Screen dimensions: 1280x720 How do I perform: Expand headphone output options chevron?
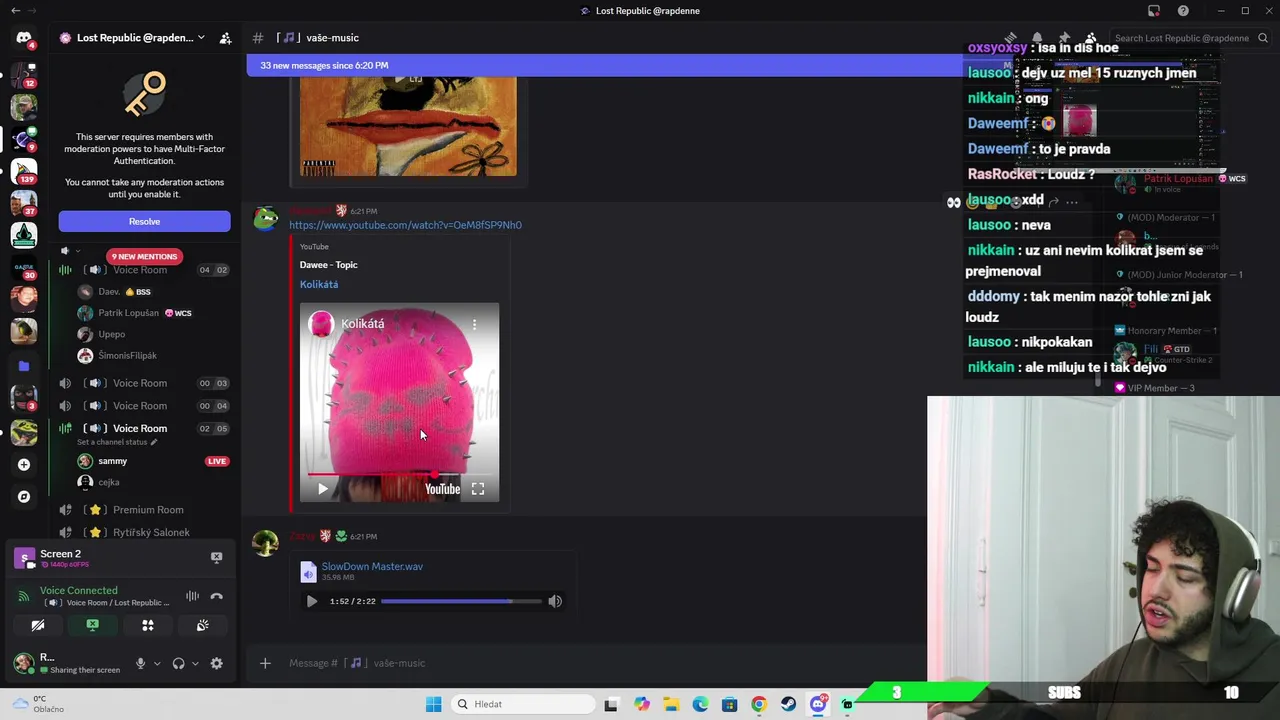pos(195,663)
